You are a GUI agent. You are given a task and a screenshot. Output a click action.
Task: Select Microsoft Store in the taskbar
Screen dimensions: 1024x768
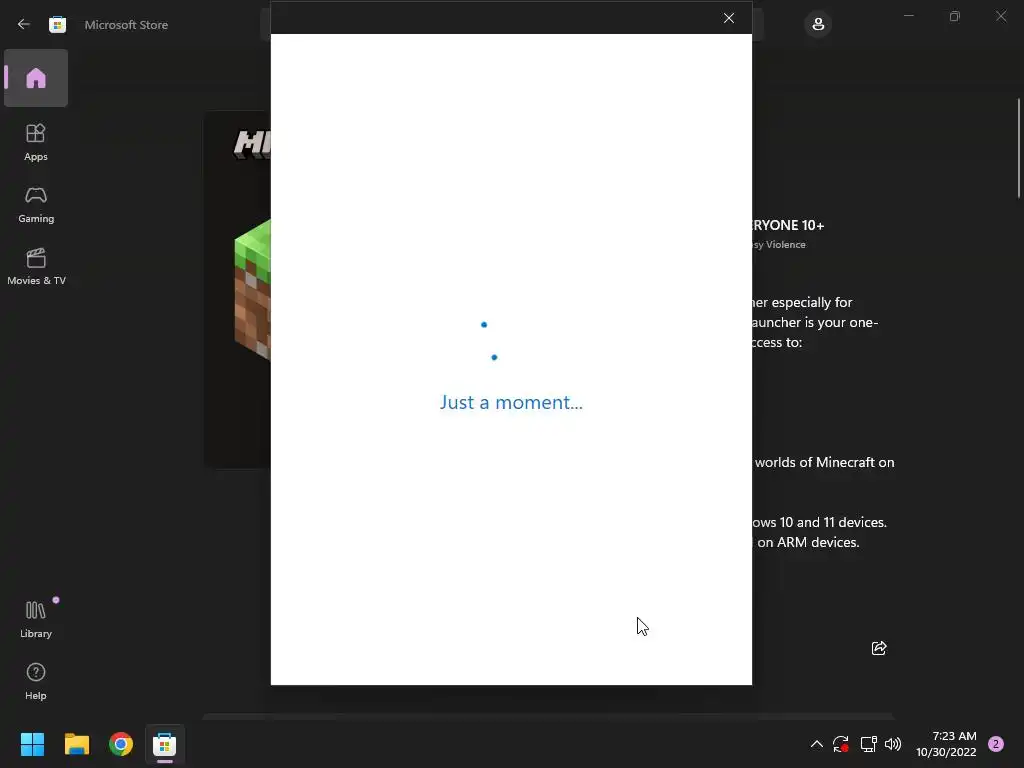tap(165, 744)
